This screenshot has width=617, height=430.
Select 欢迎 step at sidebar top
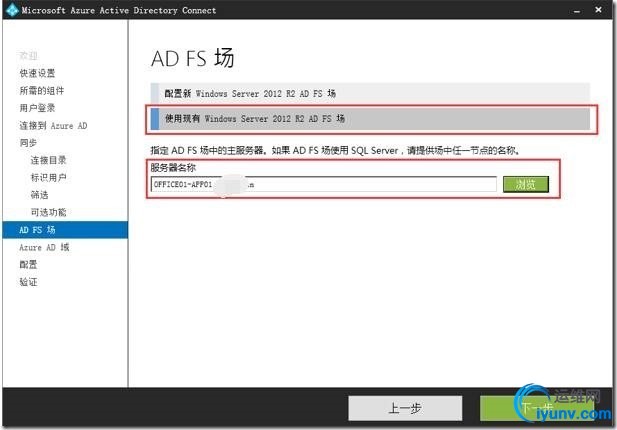coord(28,56)
